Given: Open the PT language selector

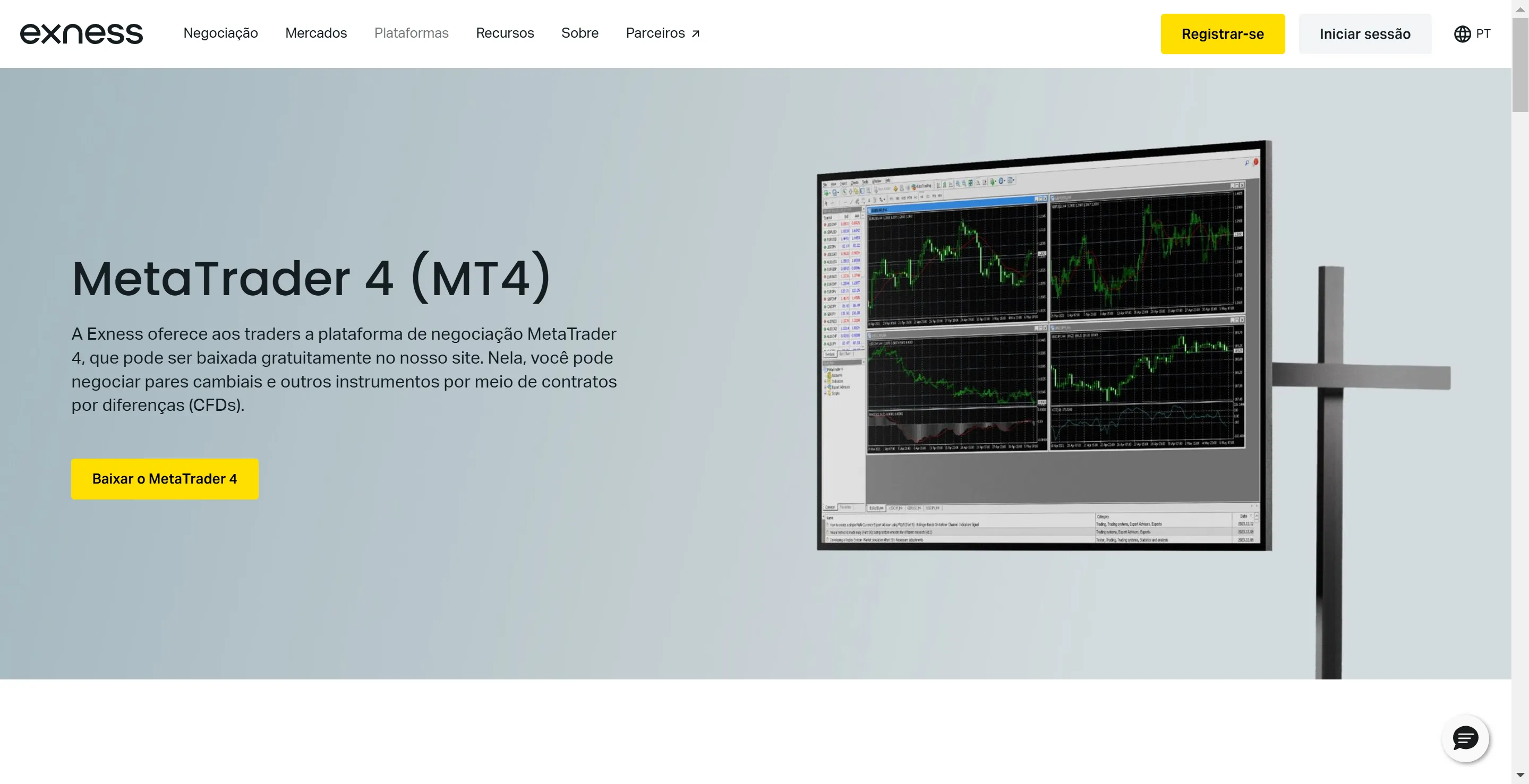Looking at the screenshot, I should tap(1472, 34).
